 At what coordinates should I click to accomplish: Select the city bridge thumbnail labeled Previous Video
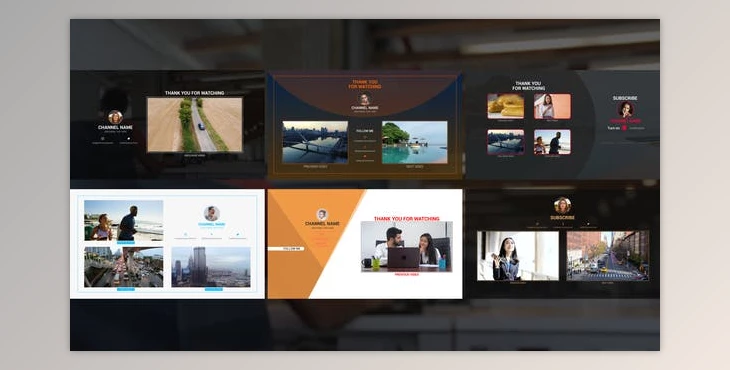315,142
